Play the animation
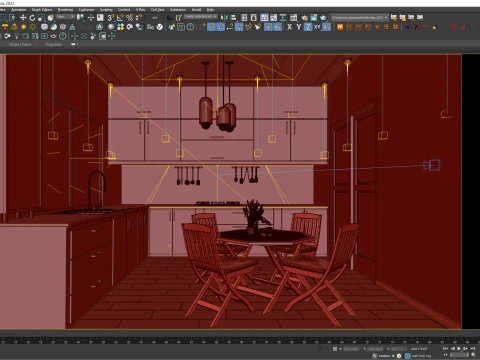Viewport: 480px width, 360px height. [459, 349]
